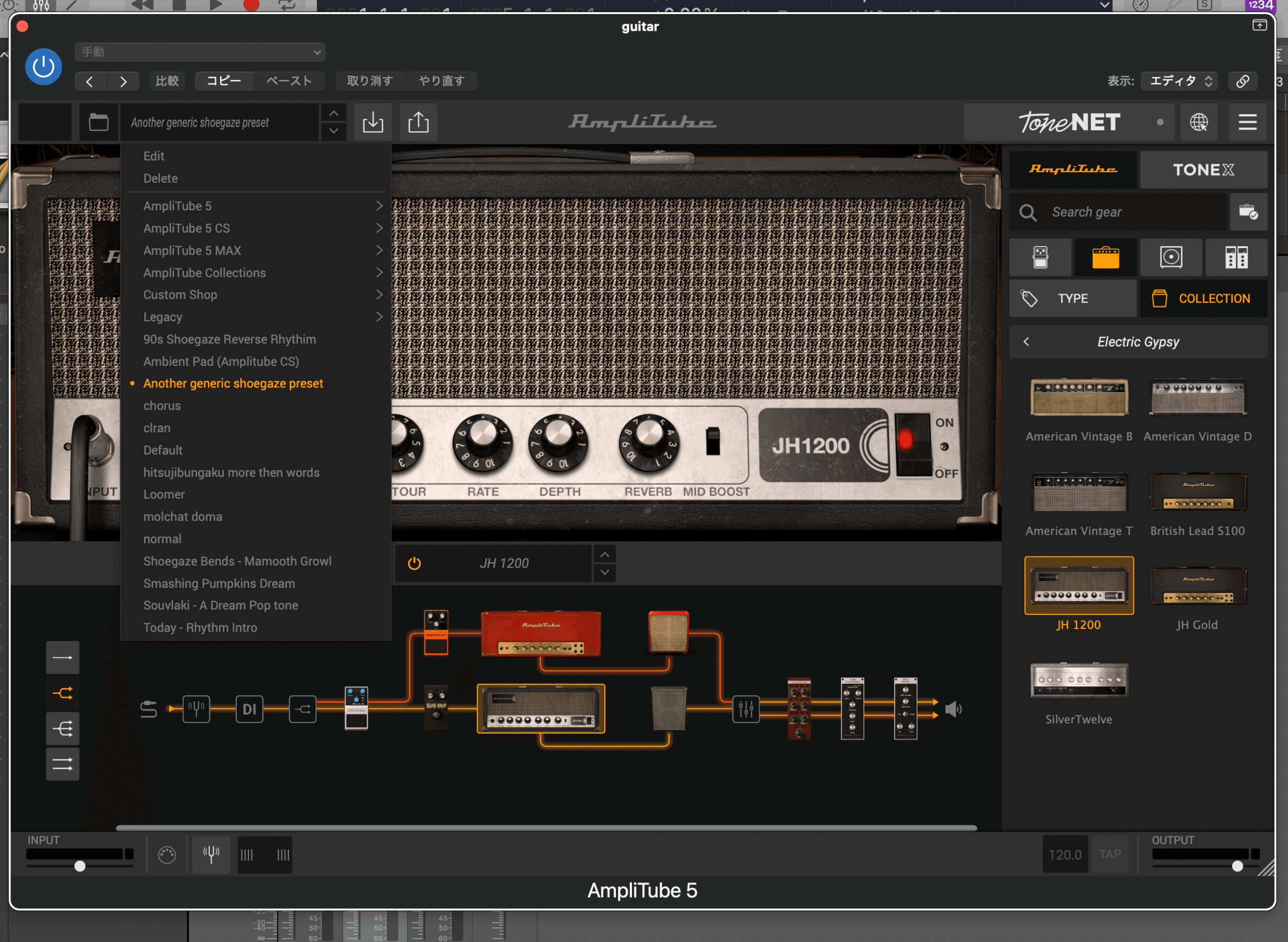Switch to the TONEX panel

[x=1203, y=170]
